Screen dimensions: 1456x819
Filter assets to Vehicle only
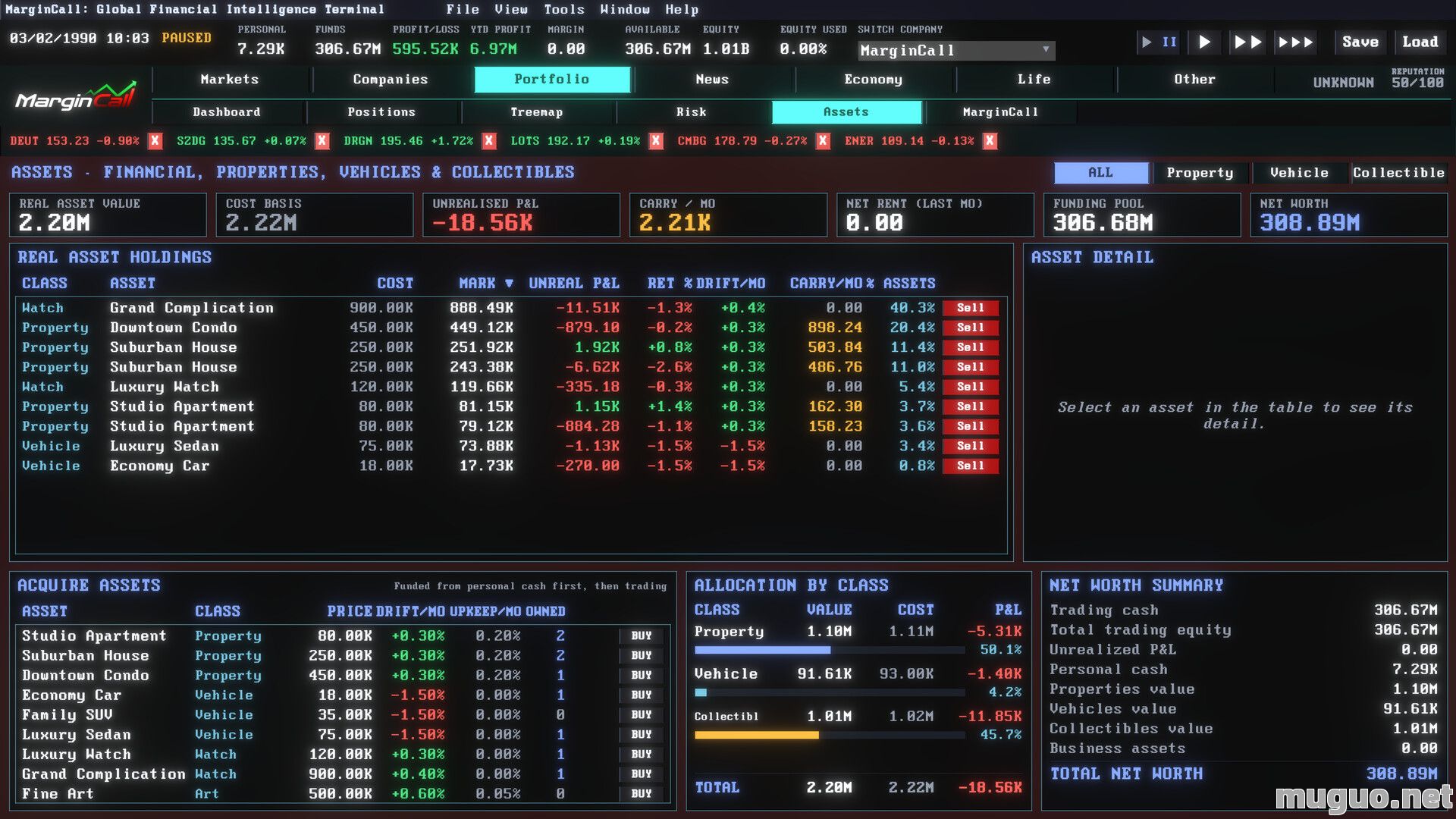1299,173
